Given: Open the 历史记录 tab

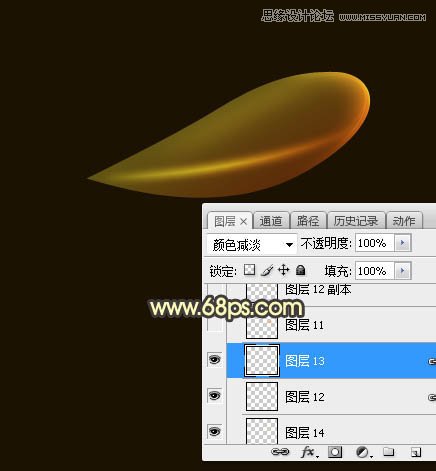Looking at the screenshot, I should coord(356,221).
